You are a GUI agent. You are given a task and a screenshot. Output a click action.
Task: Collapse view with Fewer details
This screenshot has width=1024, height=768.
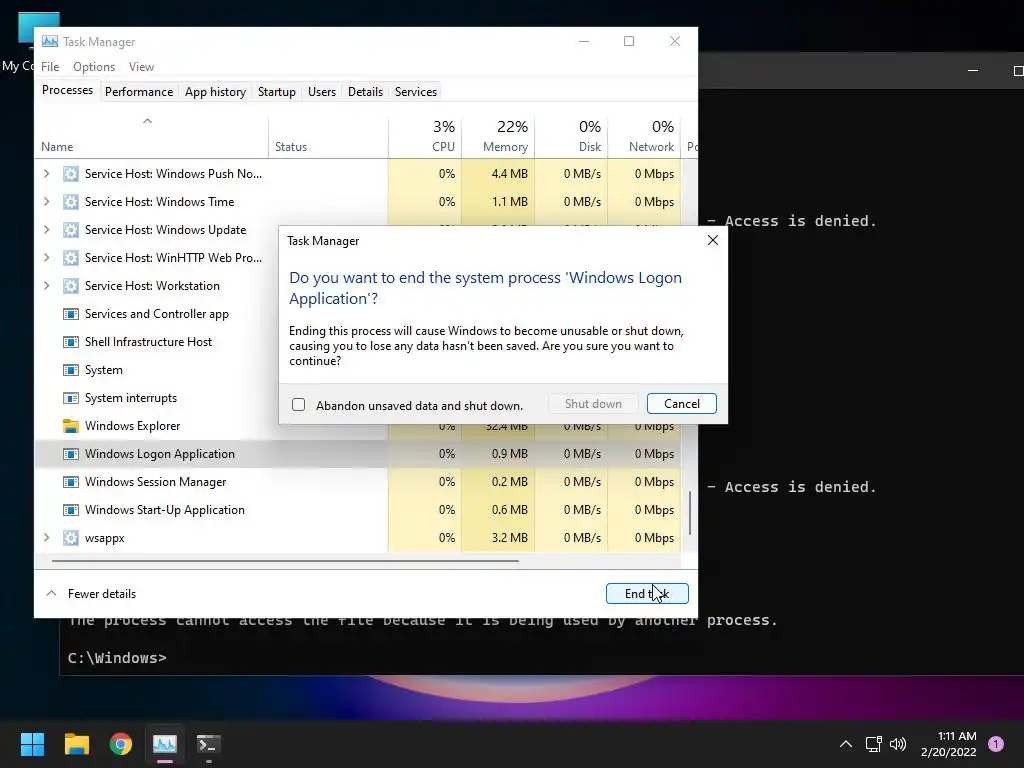point(91,594)
